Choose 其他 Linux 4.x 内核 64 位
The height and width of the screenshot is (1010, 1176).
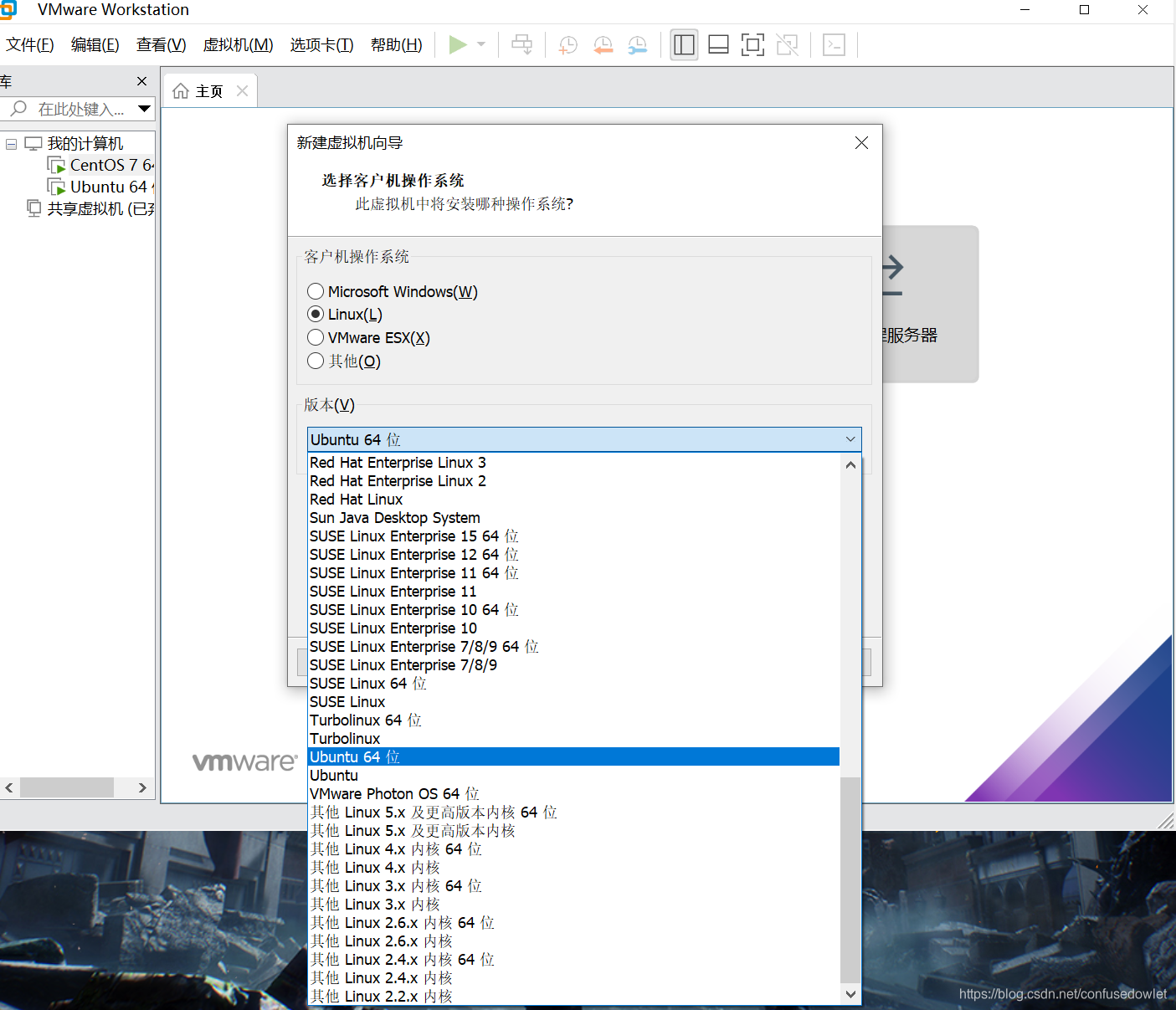pyautogui.click(x=573, y=849)
